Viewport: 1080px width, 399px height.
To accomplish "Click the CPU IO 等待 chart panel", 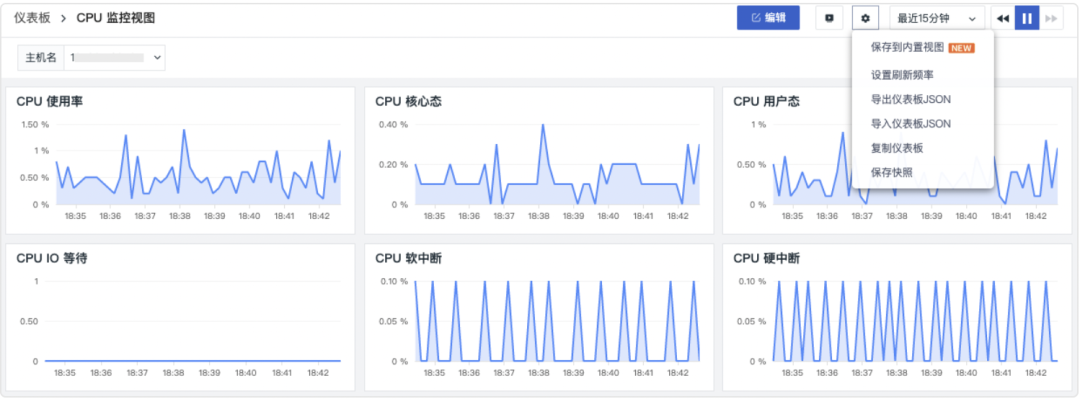I will point(180,318).
